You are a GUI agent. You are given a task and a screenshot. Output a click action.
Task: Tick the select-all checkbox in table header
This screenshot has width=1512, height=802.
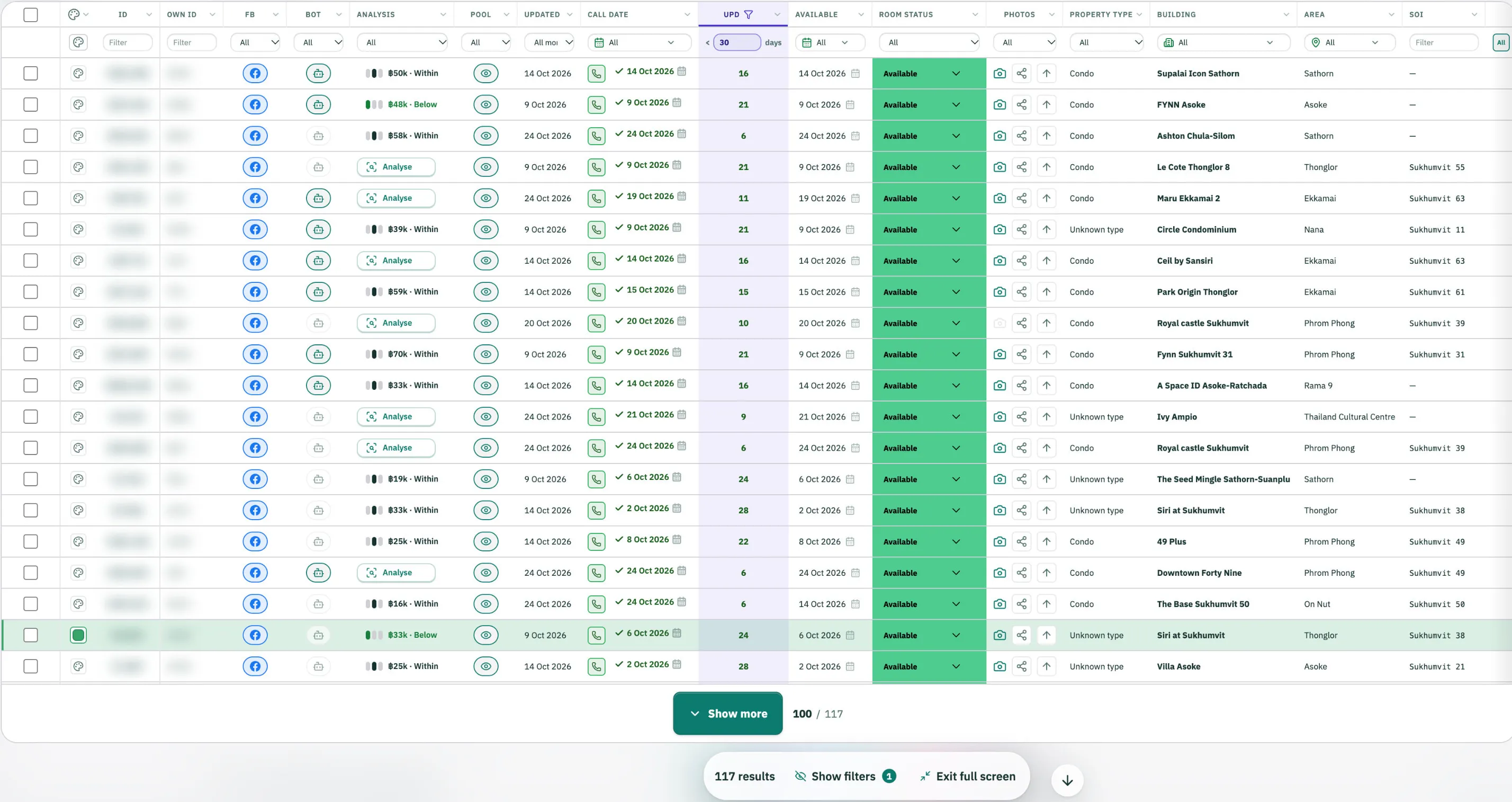31,15
